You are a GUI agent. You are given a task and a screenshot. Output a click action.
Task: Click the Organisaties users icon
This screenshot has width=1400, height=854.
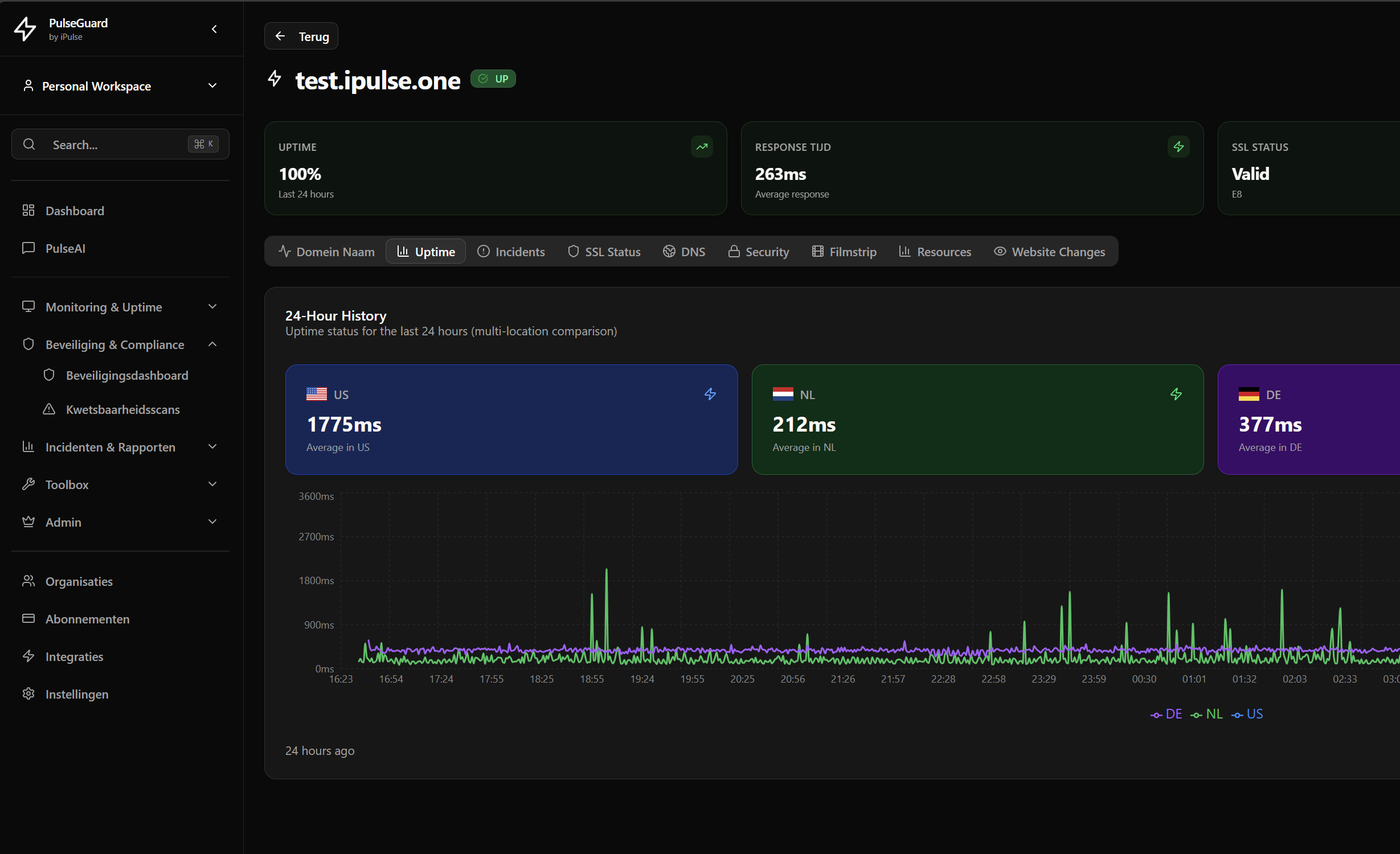[28, 581]
